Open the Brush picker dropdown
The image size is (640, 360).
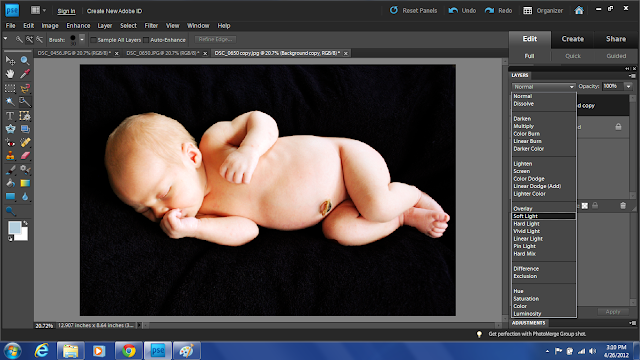tap(82, 40)
